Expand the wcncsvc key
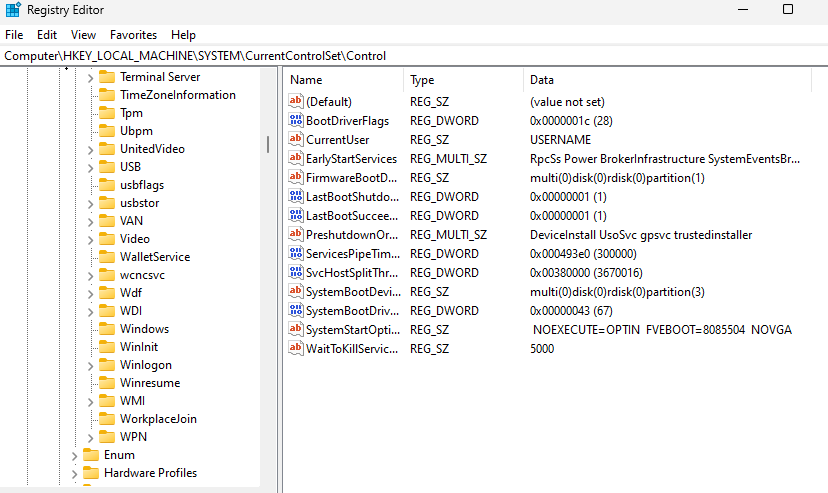Viewport: 828px width, 493px height. tap(90, 276)
